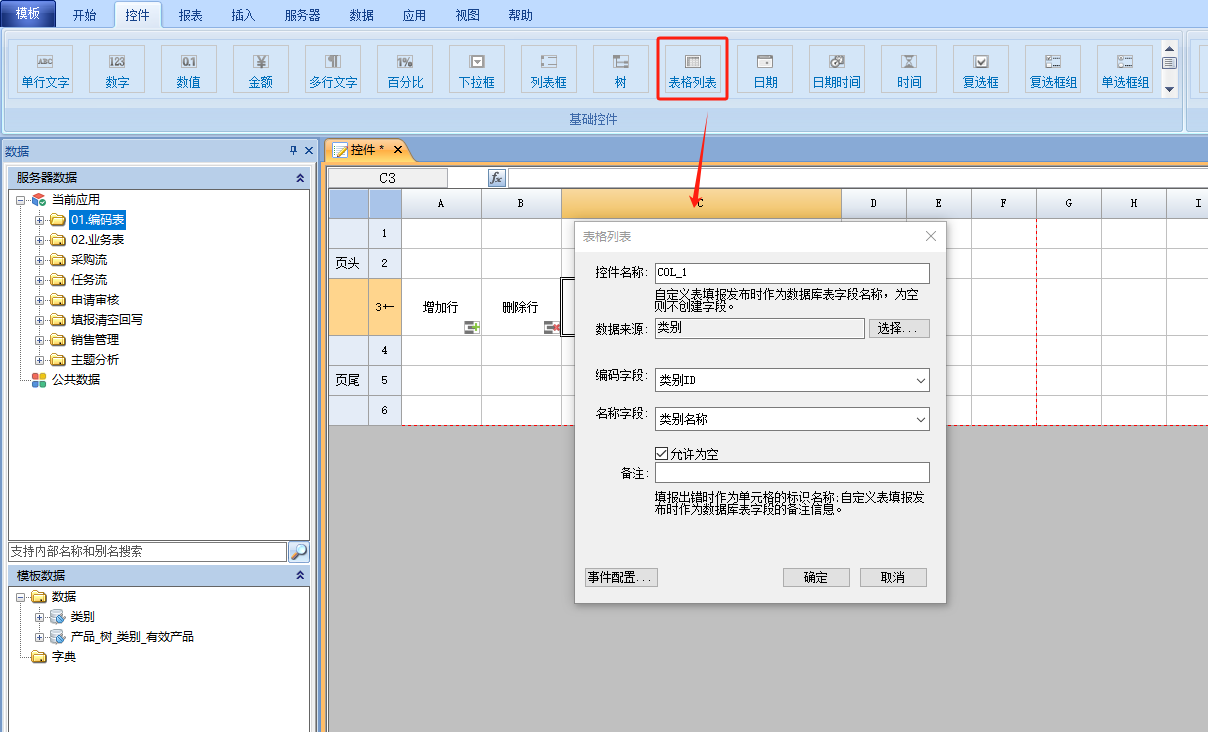Expand the 采购流 tree folder
Viewport: 1208px width, 732px height.
coord(40,260)
